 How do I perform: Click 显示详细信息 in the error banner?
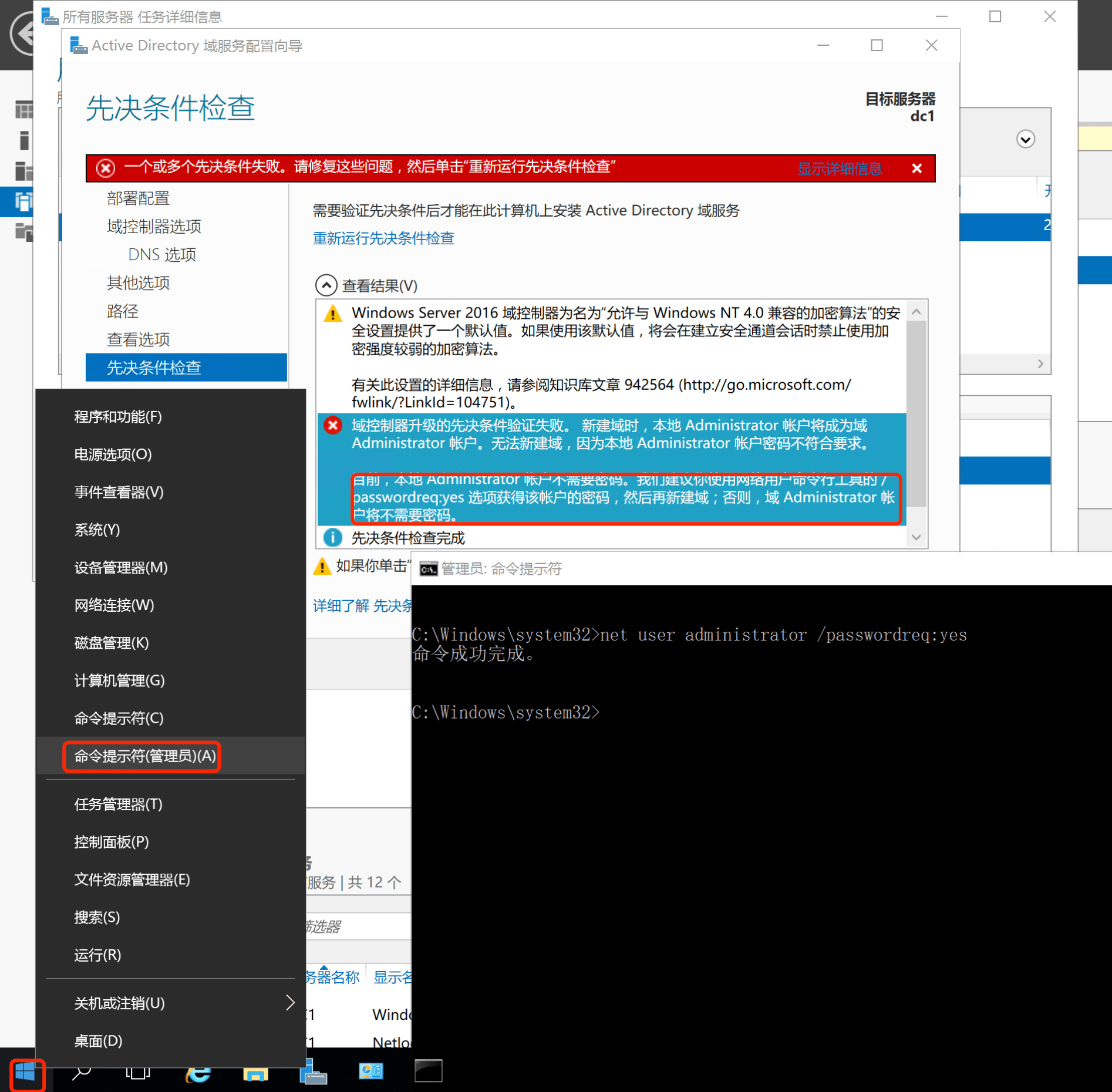(x=840, y=169)
